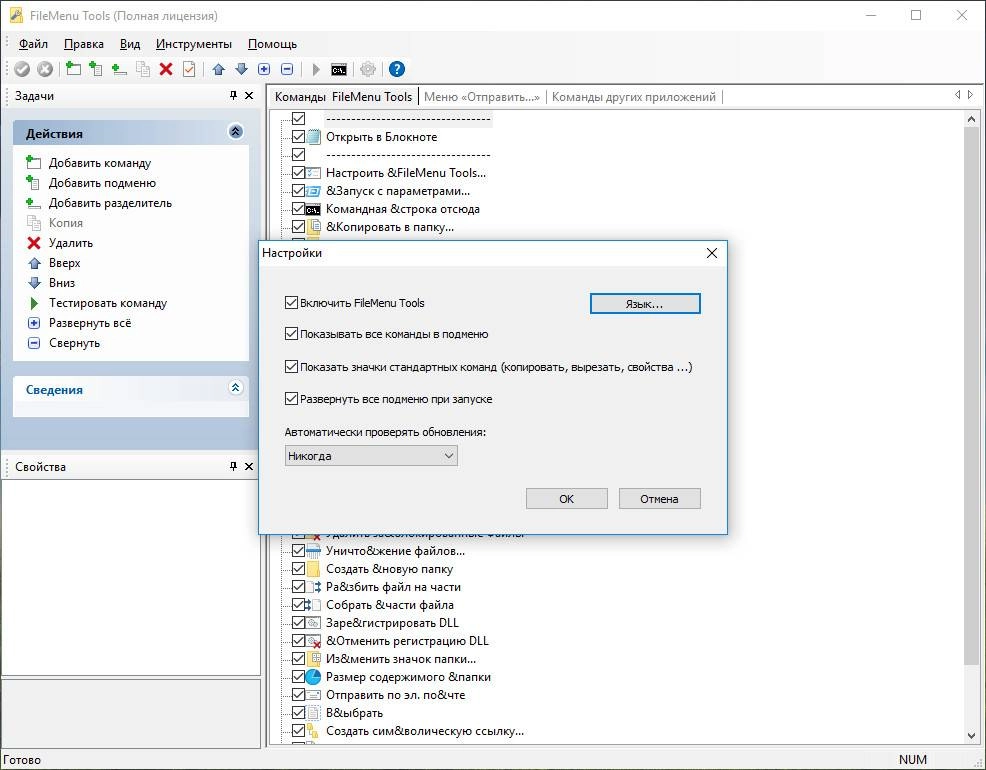This screenshot has height=770, width=986.
Task: Open the Никогда update check dropdown
Action: (x=371, y=456)
